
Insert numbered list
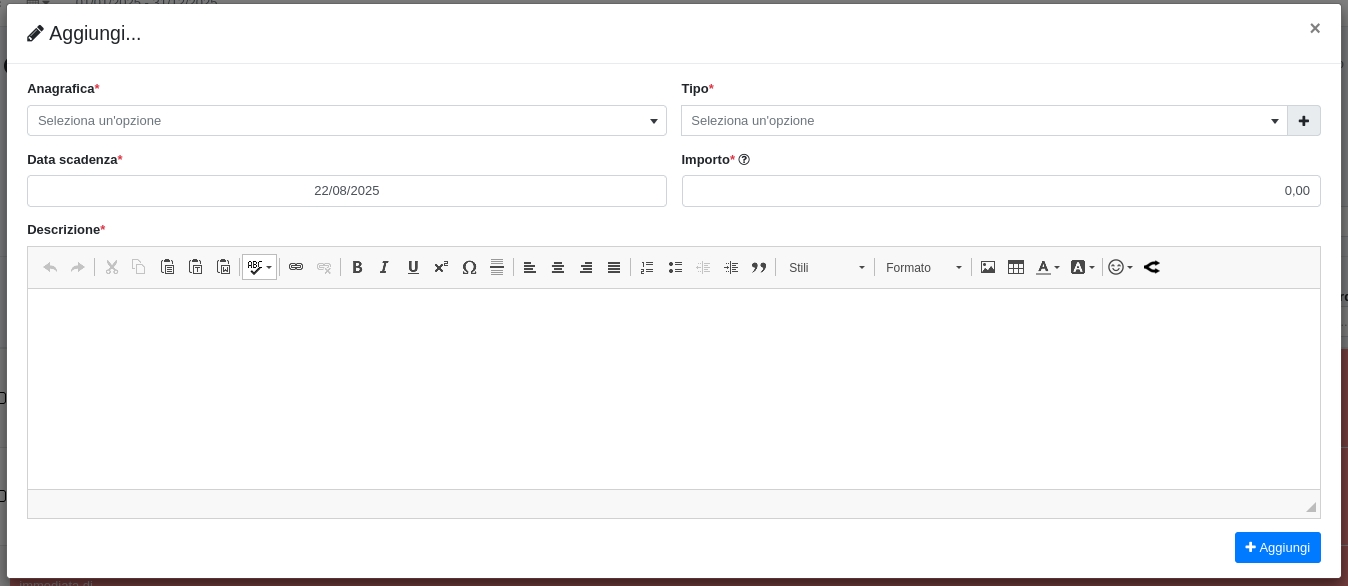(647, 267)
